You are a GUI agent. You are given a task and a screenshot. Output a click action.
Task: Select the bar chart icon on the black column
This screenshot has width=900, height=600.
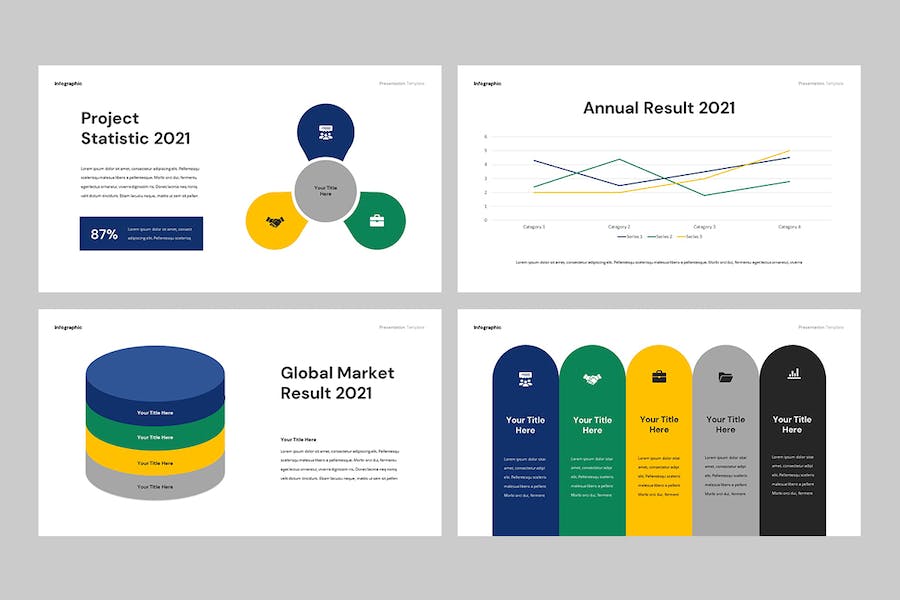point(793,373)
